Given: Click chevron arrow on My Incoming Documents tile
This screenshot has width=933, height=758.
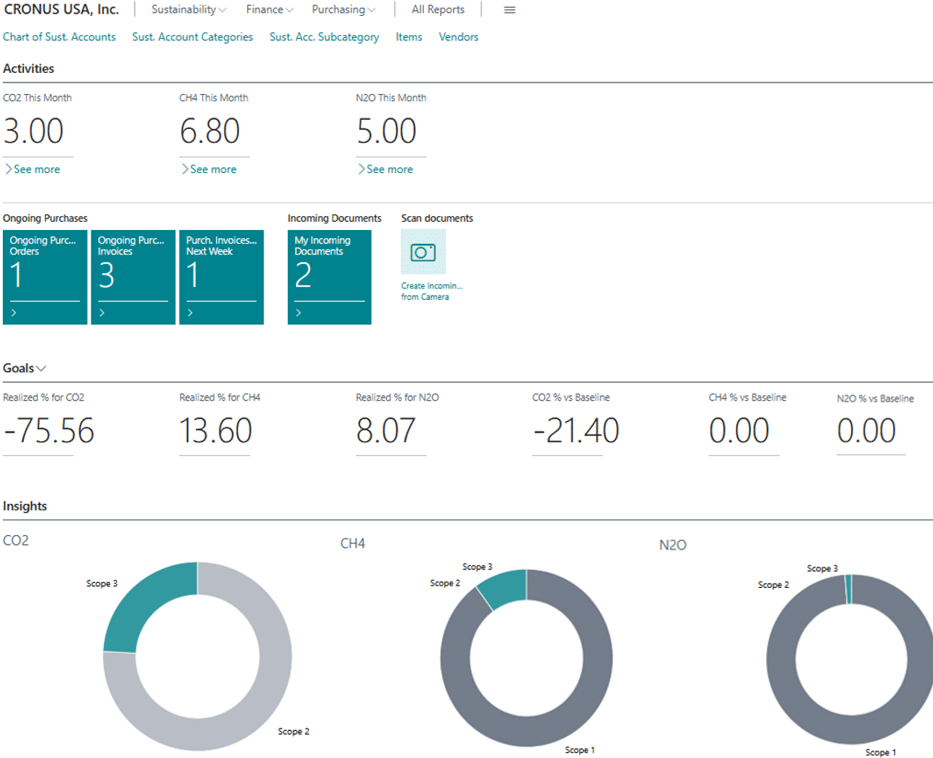Looking at the screenshot, I should (298, 313).
